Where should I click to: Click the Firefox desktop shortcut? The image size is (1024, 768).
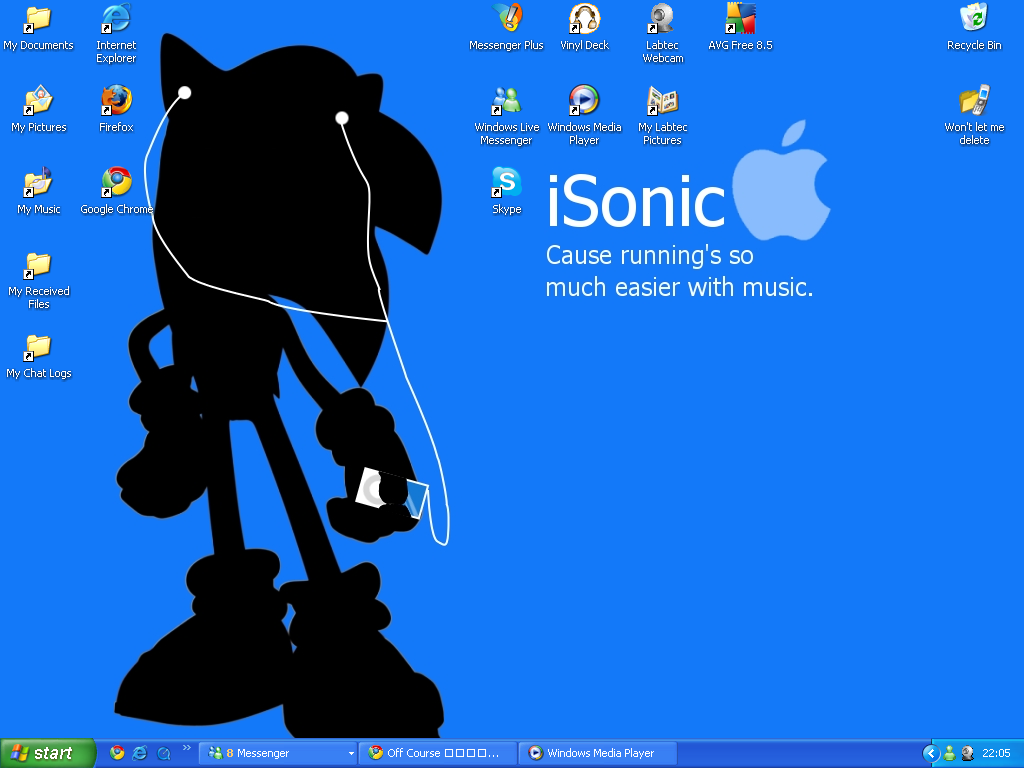[116, 110]
